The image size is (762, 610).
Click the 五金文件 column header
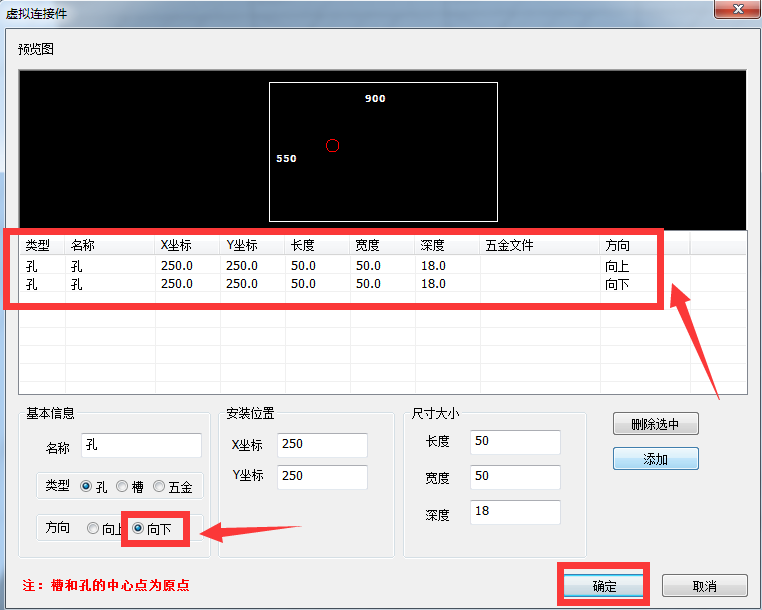[x=540, y=245]
